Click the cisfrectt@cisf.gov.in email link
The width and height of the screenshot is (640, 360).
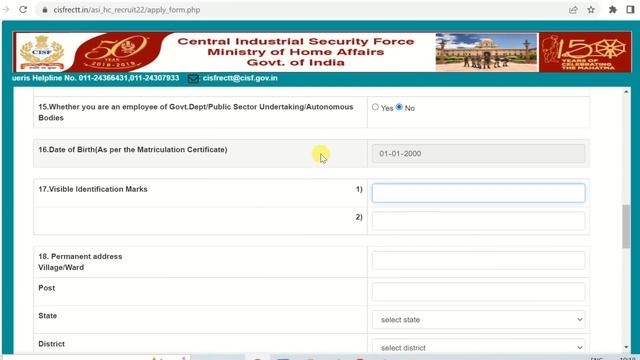(x=240, y=78)
